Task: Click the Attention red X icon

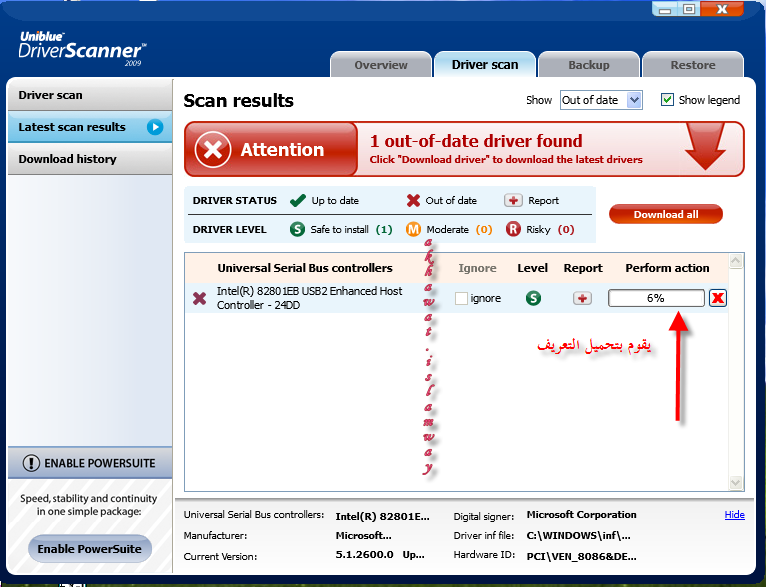Action: [x=213, y=149]
